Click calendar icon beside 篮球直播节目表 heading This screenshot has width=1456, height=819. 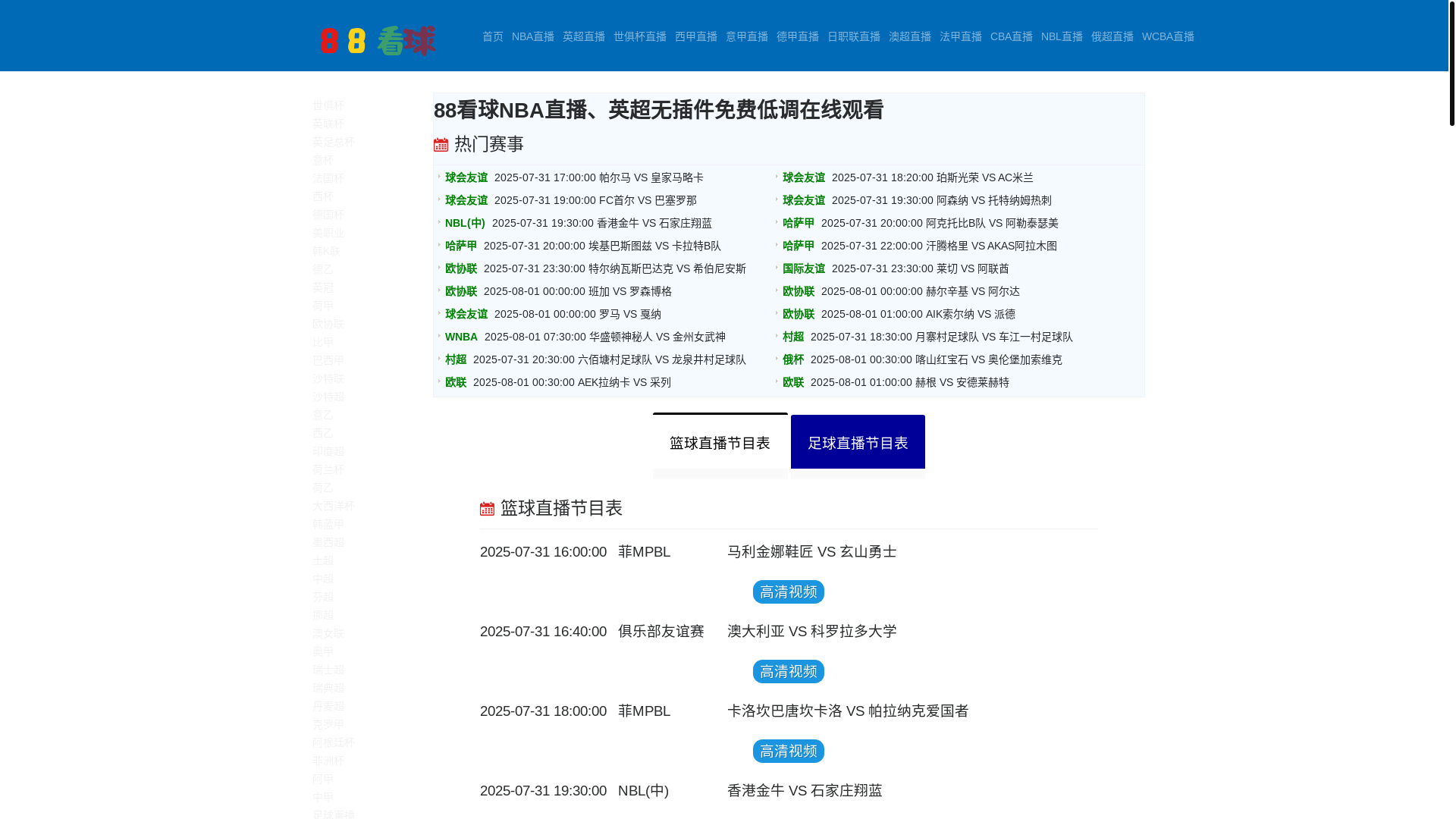click(x=487, y=509)
